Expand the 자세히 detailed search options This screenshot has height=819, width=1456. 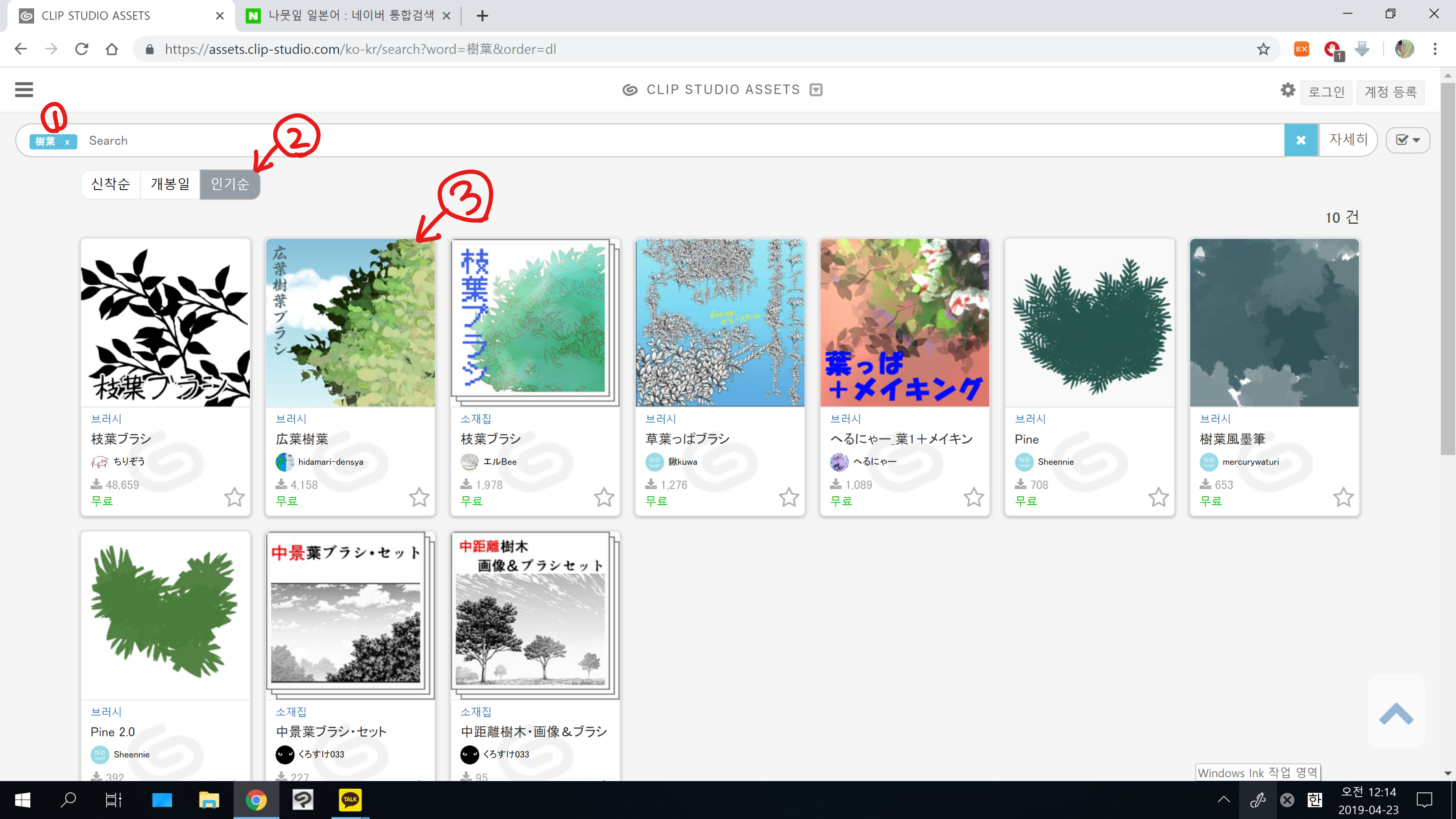click(x=1348, y=139)
